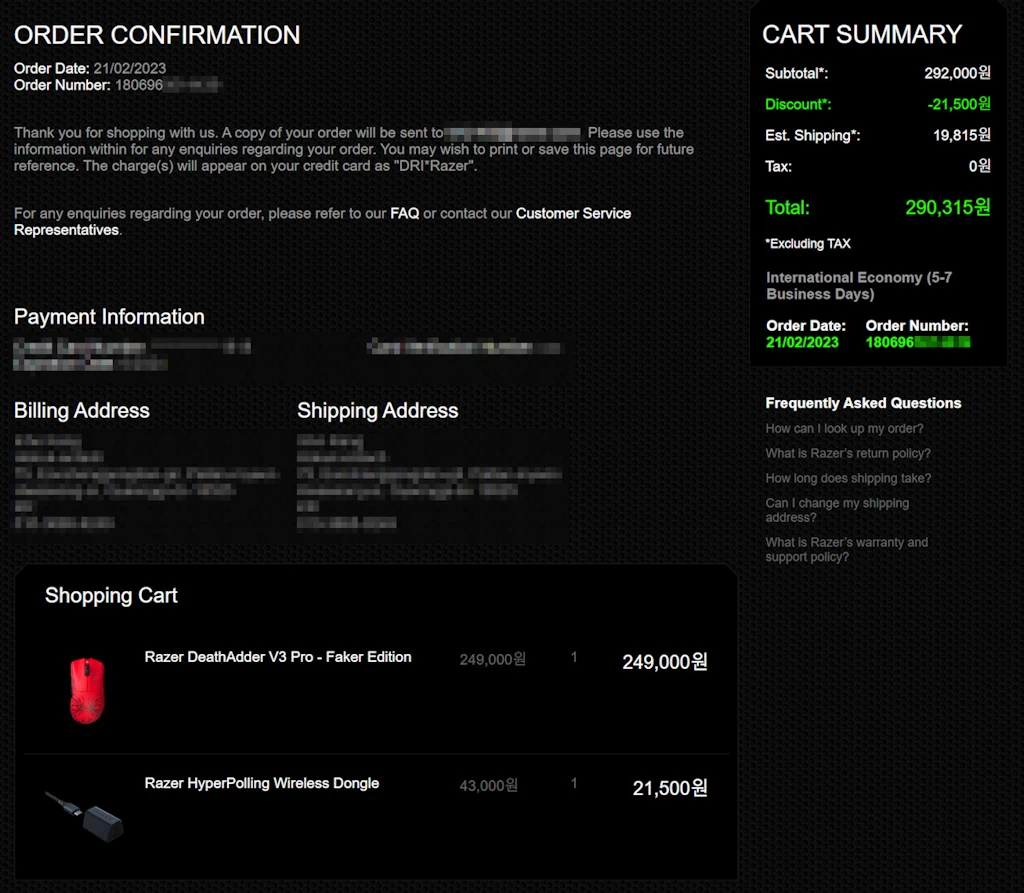This screenshot has height=893, width=1024.
Task: Open the FAQ link in the enquiries paragraph
Action: pyautogui.click(x=404, y=214)
